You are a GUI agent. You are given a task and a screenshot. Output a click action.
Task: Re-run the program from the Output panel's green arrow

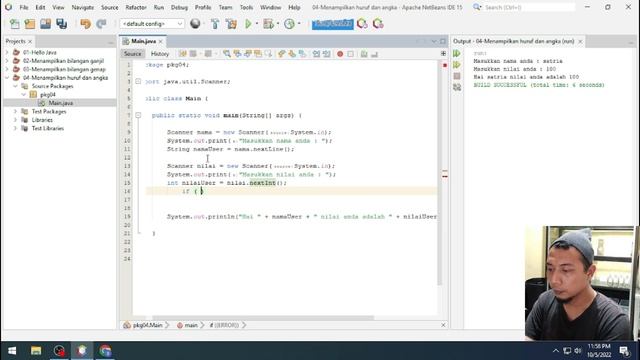[457, 53]
